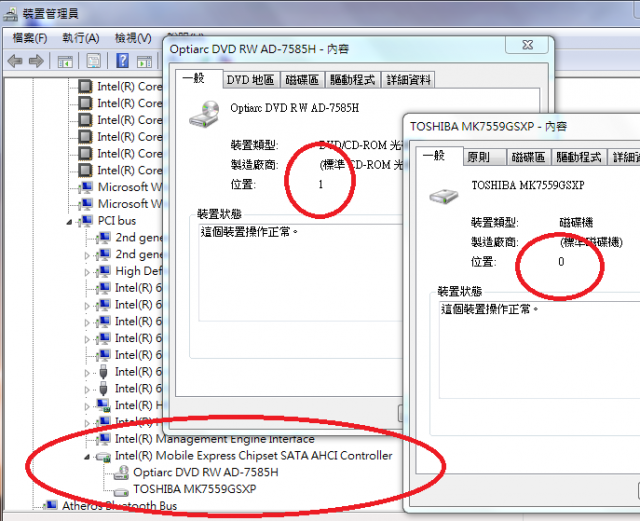
Task: Click the Optiarc DVD RW tree icon
Action: [x=121, y=473]
